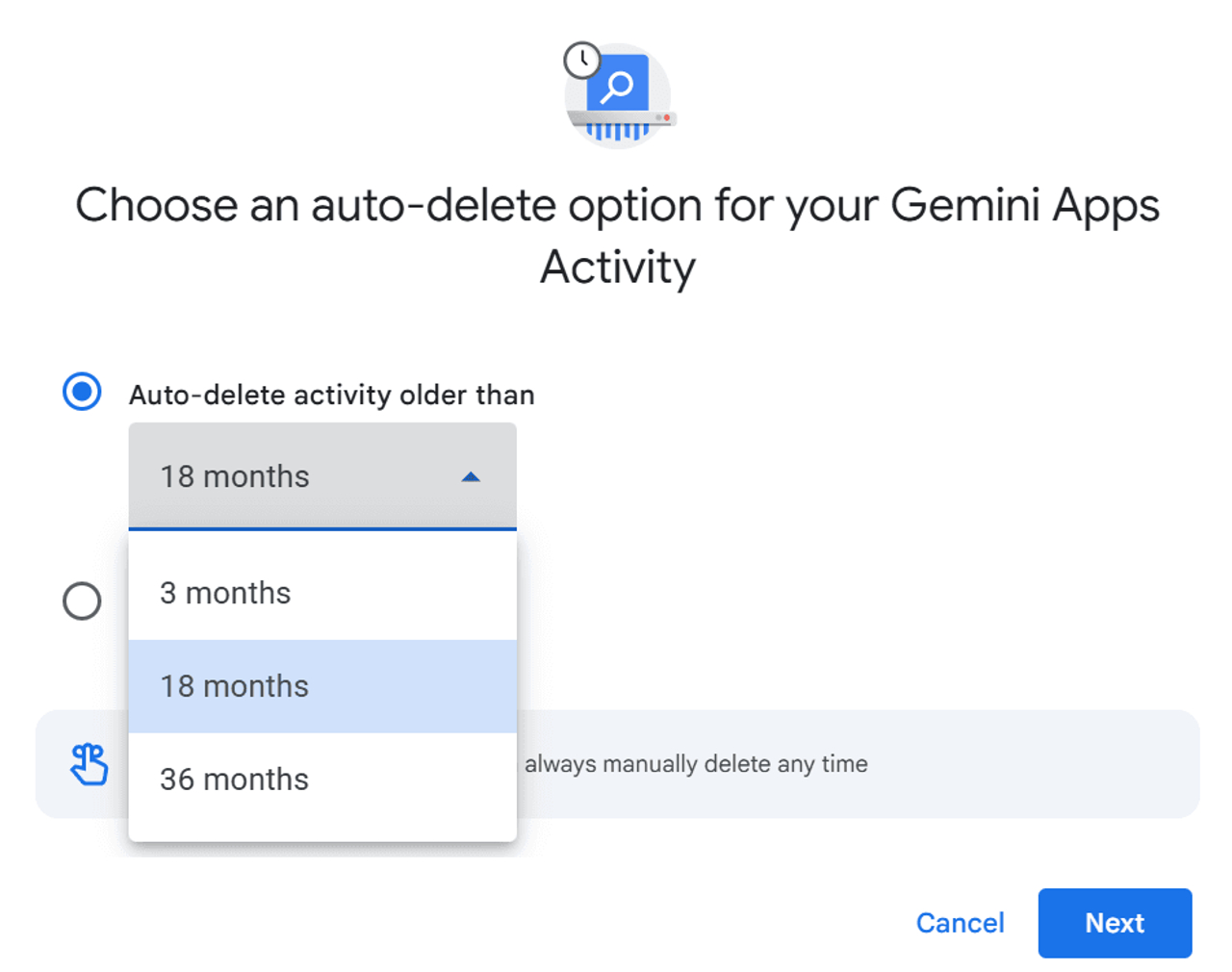Screen dimensions: 1232x972
Task: Click the '18 months' dropdown field
Action: [x=322, y=476]
